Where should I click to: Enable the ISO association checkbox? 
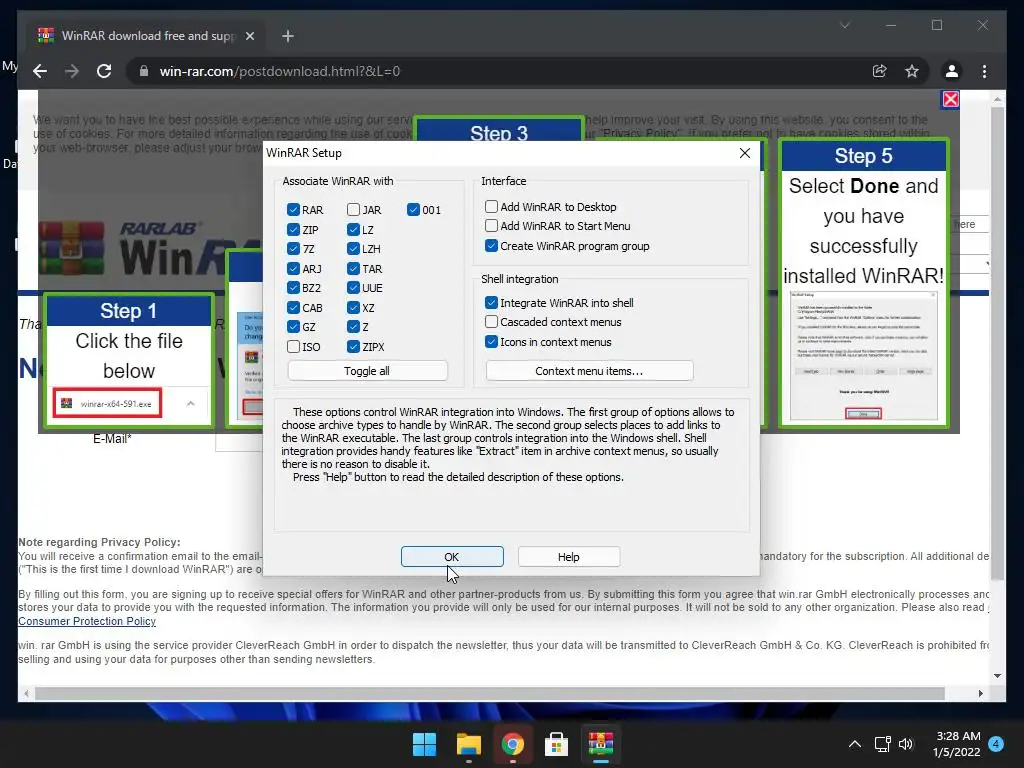pyautogui.click(x=293, y=347)
